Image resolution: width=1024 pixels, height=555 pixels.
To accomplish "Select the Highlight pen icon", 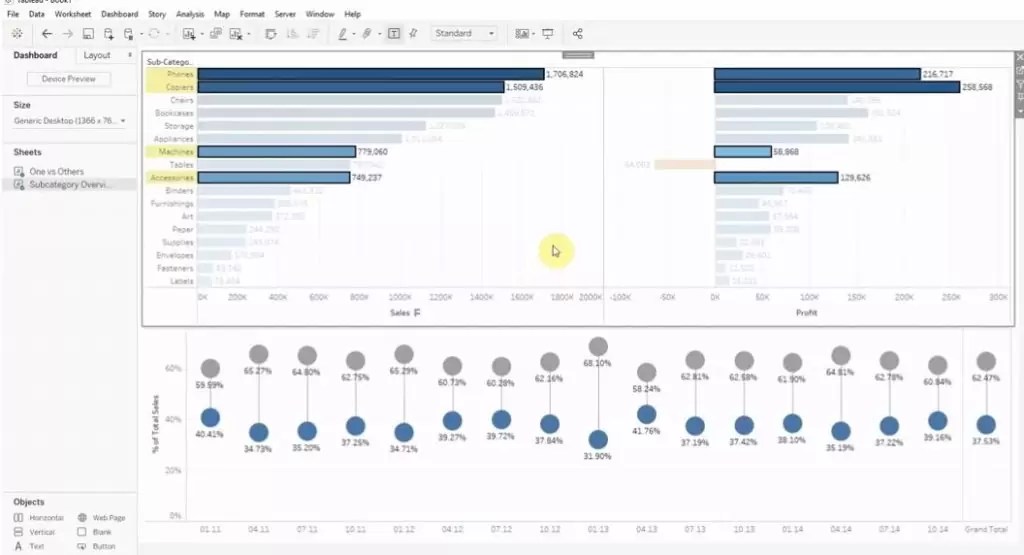I will (342, 33).
